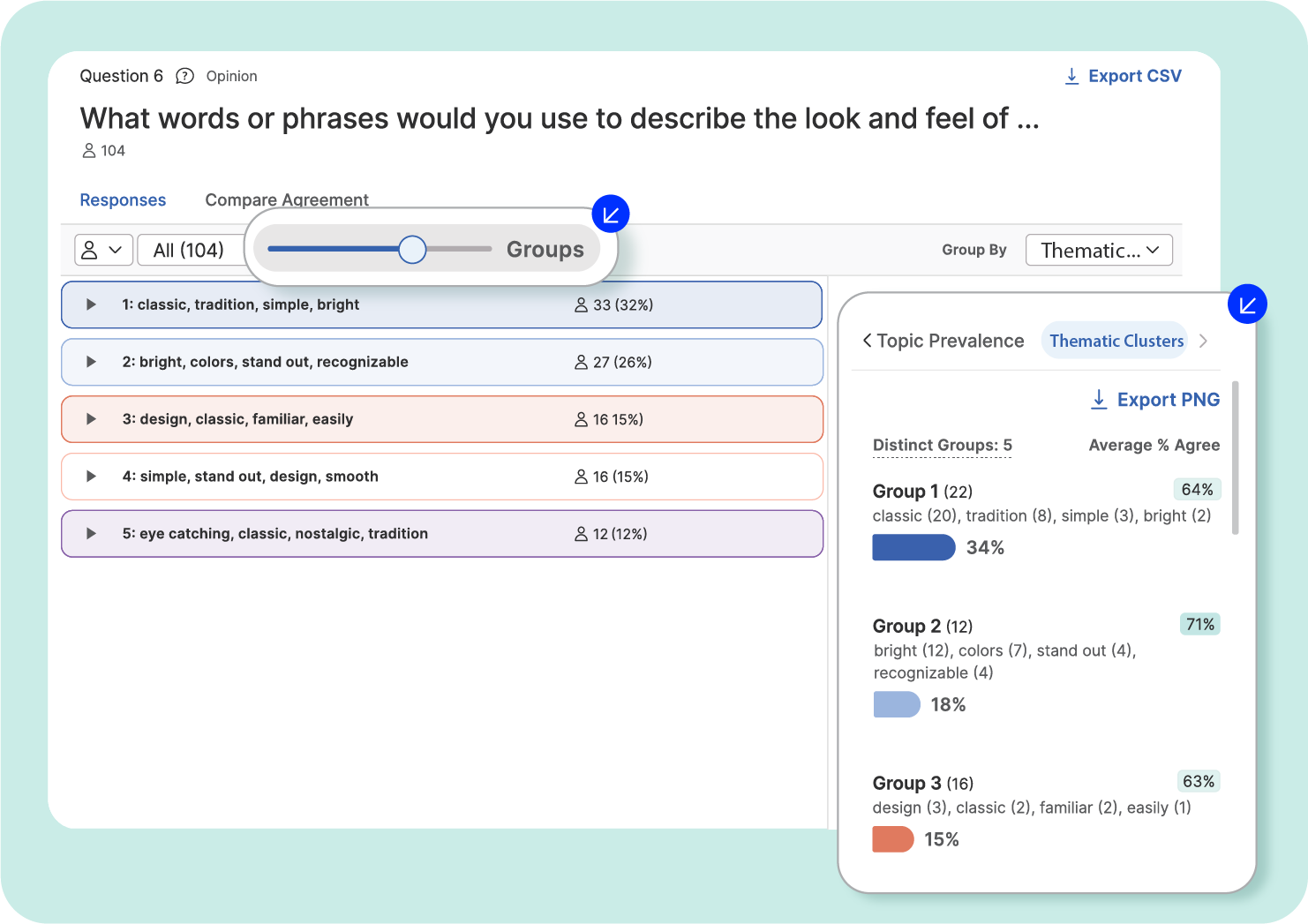The height and width of the screenshot is (924, 1308).
Task: Click the participant icon on group 5 row
Action: (x=581, y=534)
